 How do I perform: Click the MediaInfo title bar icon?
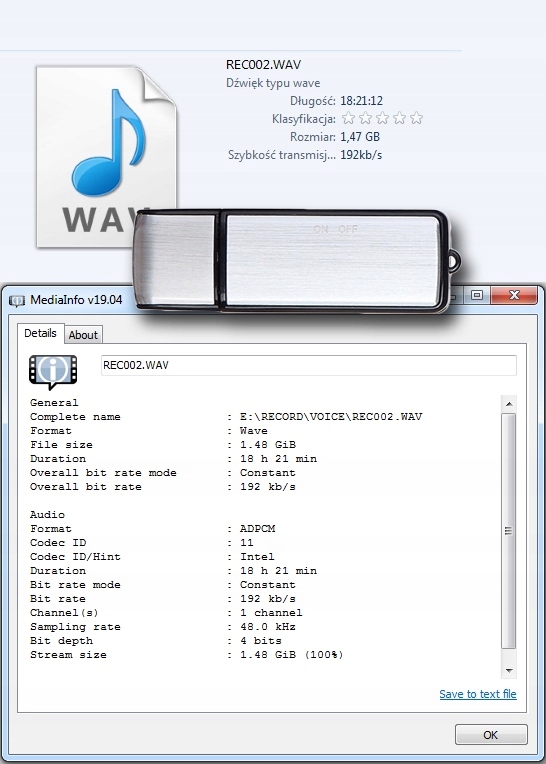[x=17, y=300]
